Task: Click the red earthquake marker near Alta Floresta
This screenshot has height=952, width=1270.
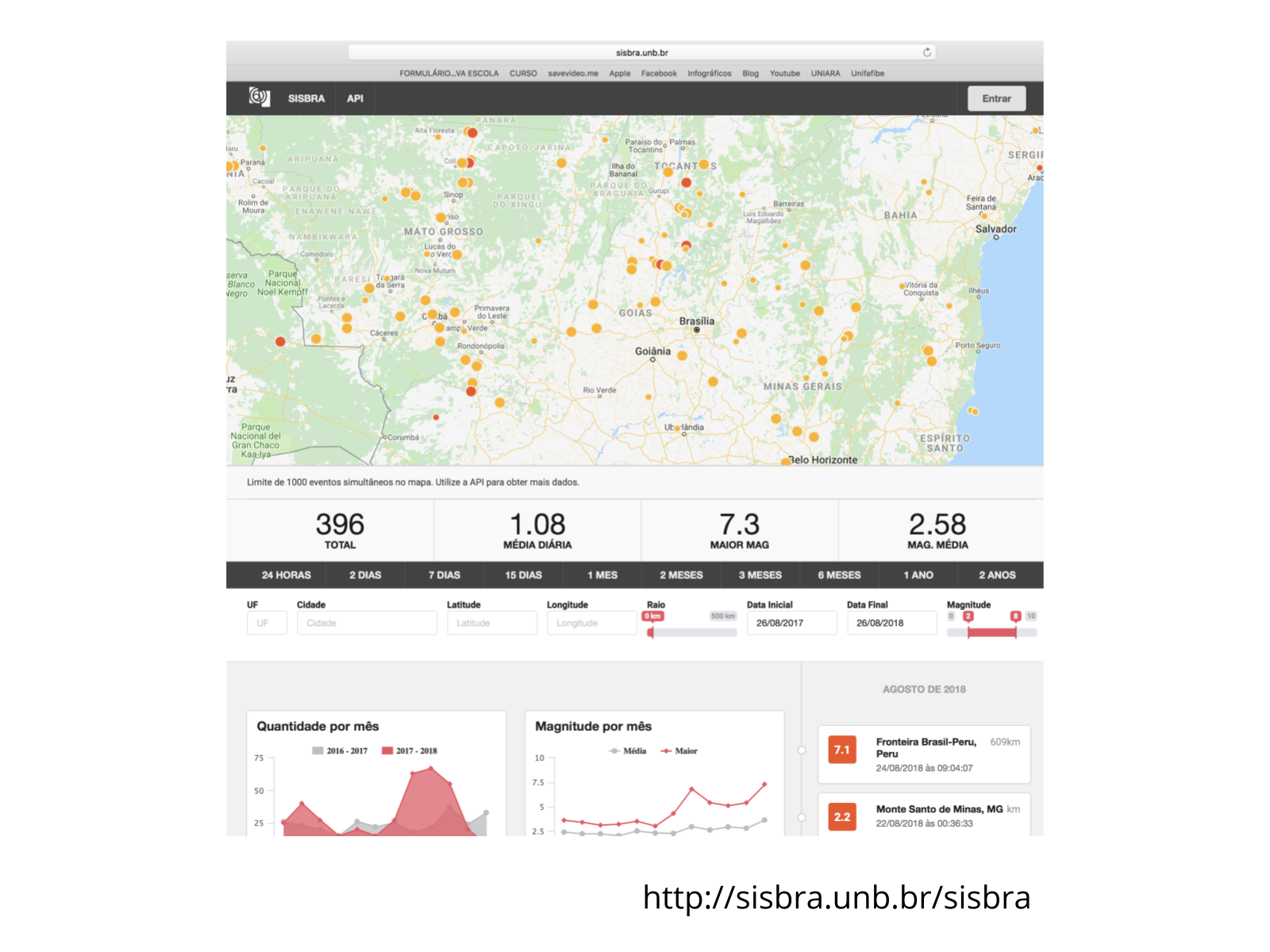Action: coord(472,132)
